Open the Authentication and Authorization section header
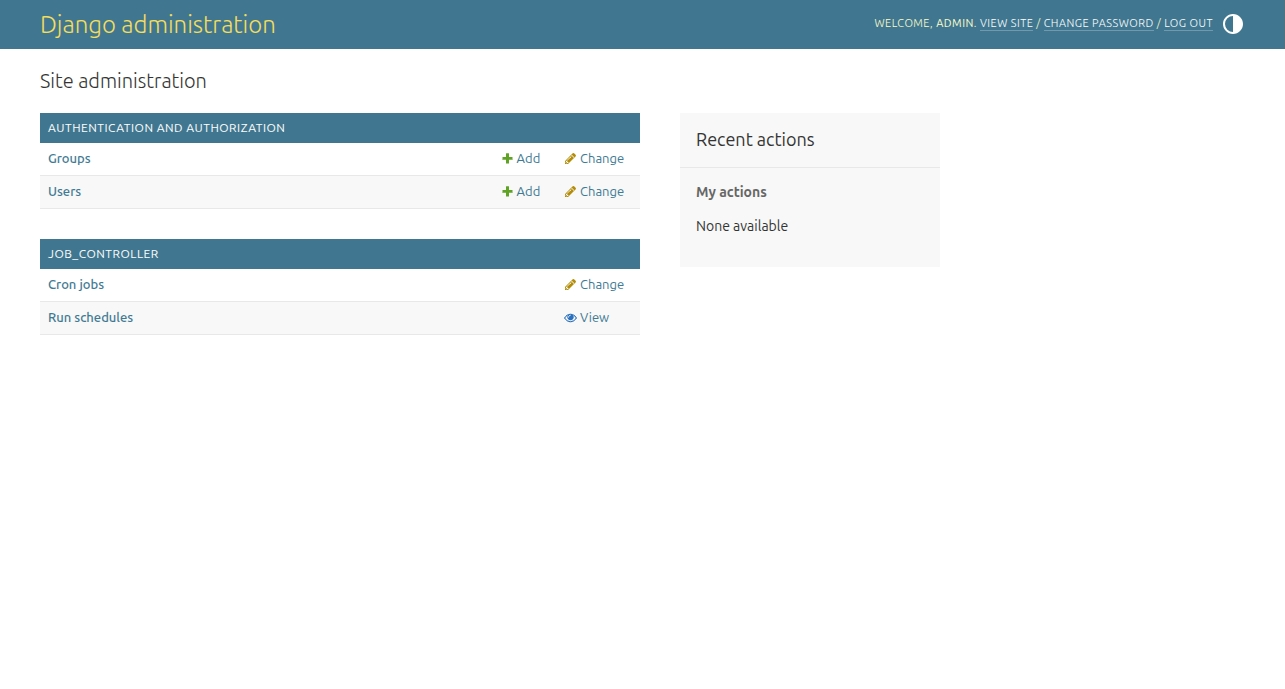This screenshot has width=1285, height=689. click(166, 128)
